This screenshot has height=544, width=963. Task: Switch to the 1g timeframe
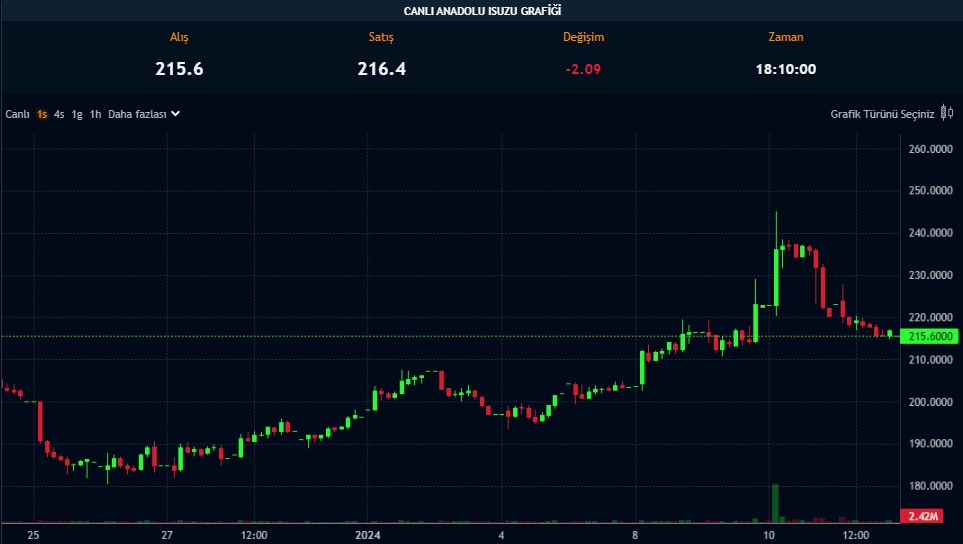tap(77, 114)
